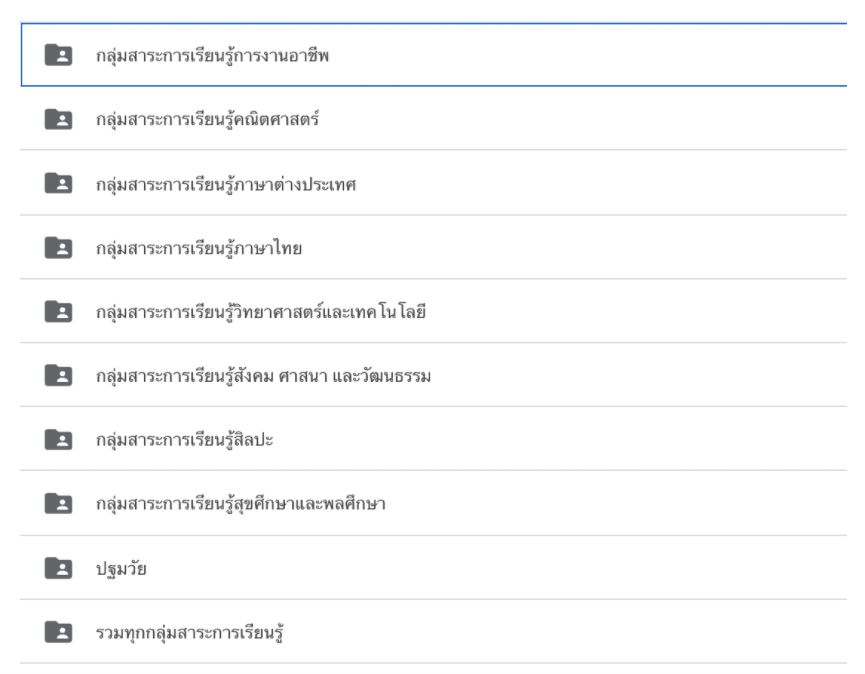The image size is (865, 674).
Task: Click the shared folder icon beside กลุ่มสาระการเรียนรู้คณิตศาสตร์
Action: pyautogui.click(x=58, y=119)
